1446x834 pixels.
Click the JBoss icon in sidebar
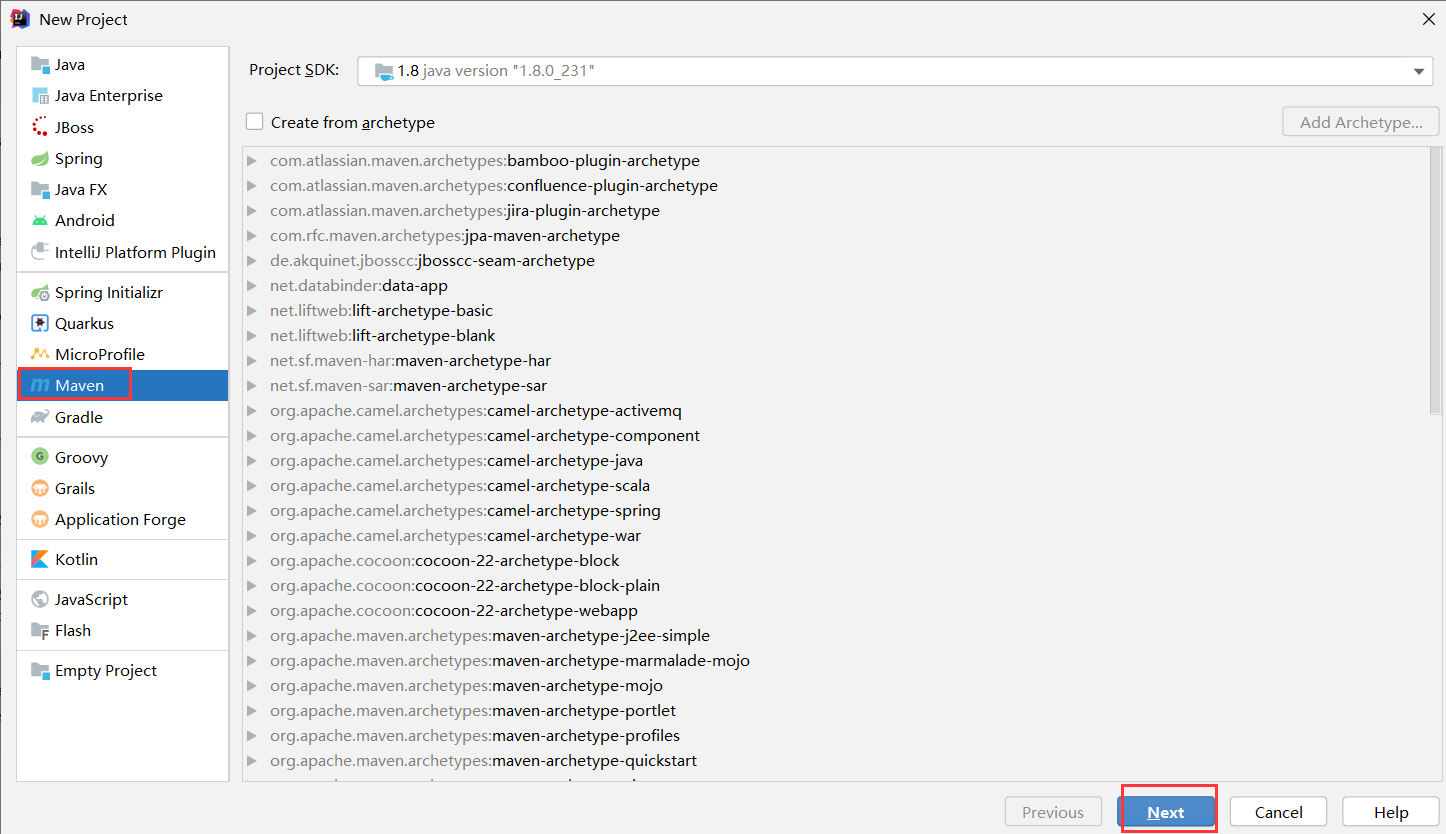click(40, 127)
